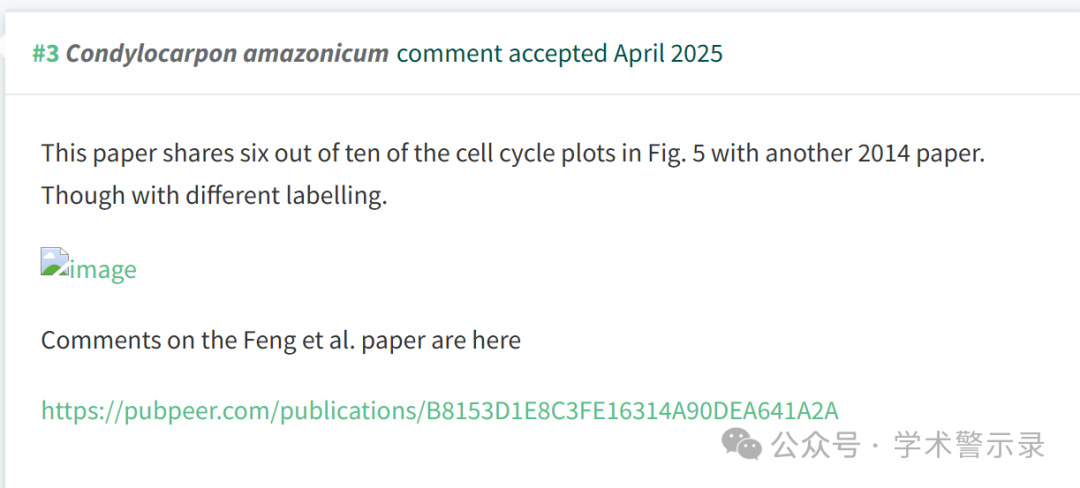Click the "April 2025" date
1080x488 pixels.
pyautogui.click(x=668, y=53)
